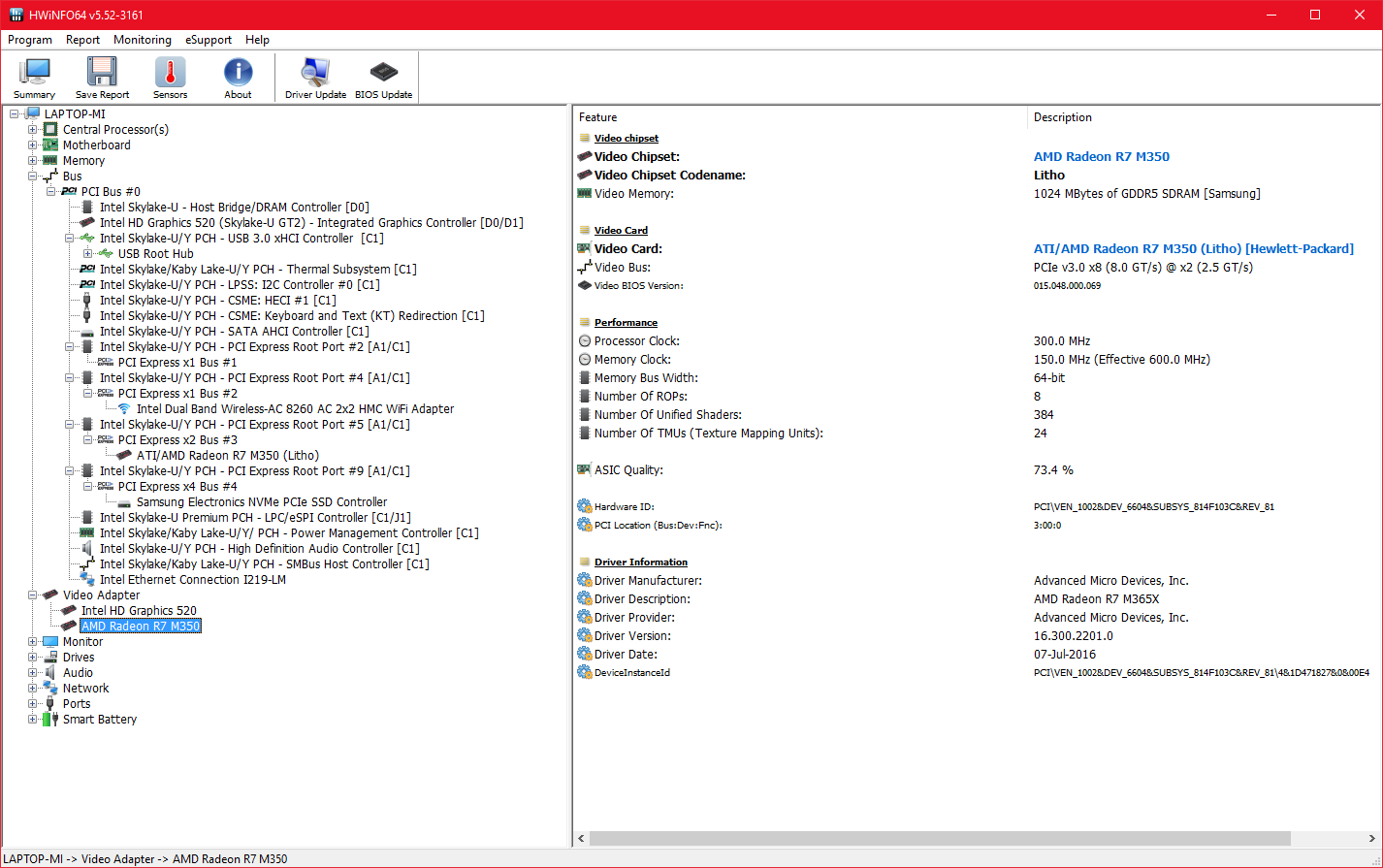1383x868 pixels.
Task: Collapse the PCI Bus #0 node
Action: [51, 191]
